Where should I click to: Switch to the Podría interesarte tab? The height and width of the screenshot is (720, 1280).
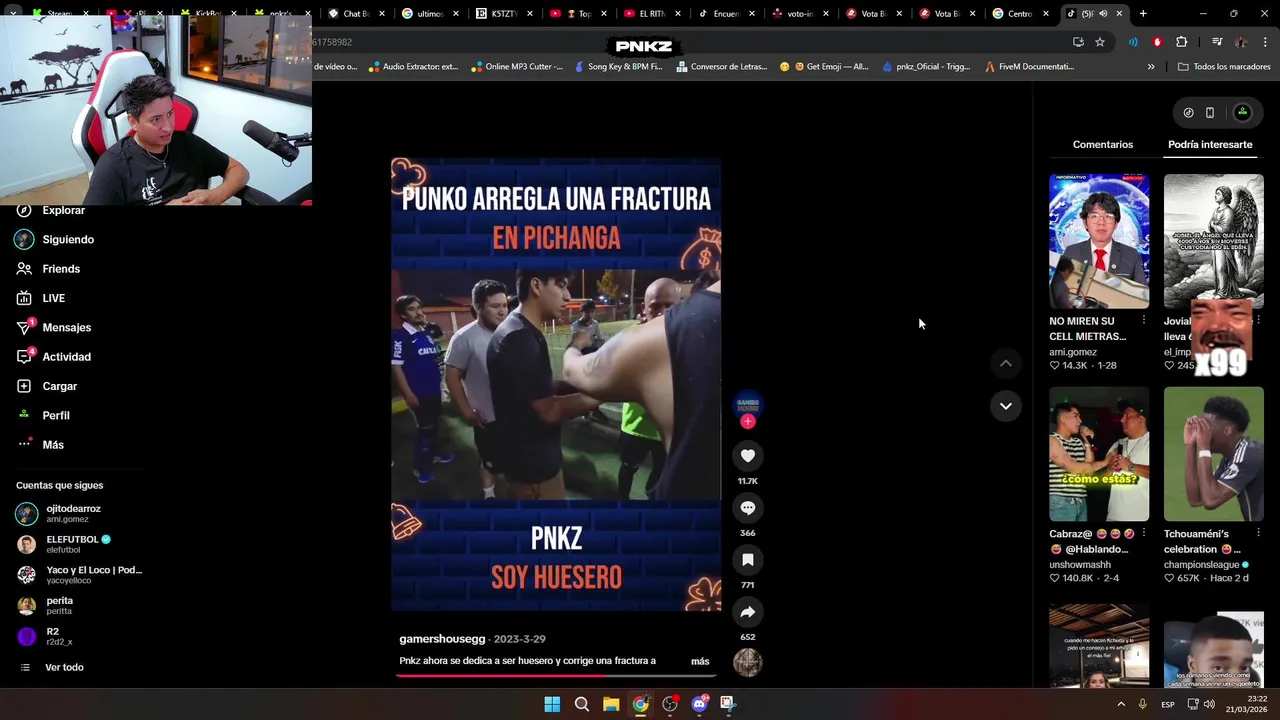tap(1210, 145)
